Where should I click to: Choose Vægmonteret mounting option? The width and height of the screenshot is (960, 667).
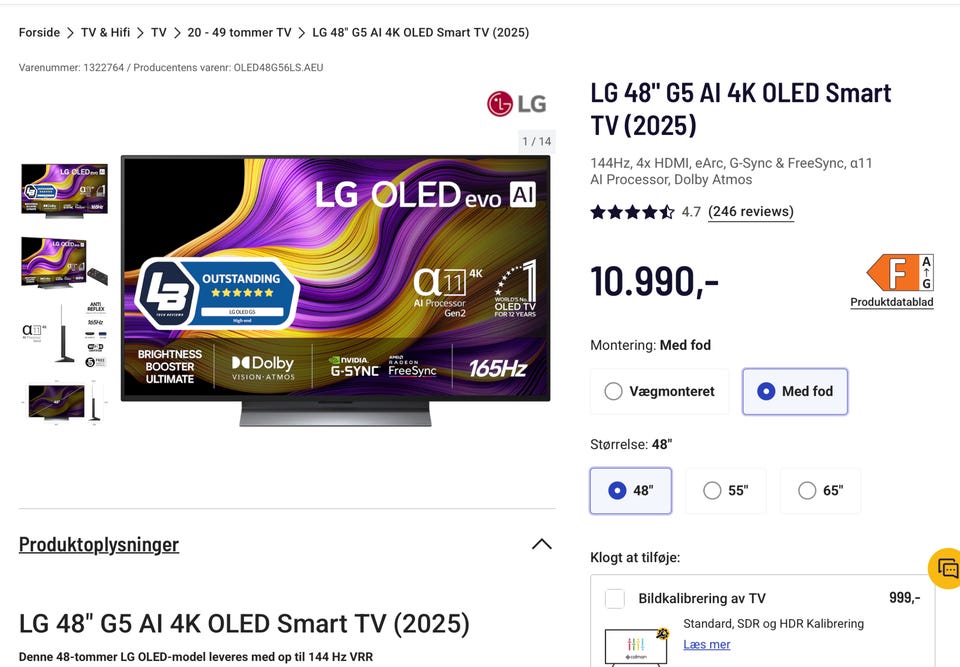pyautogui.click(x=659, y=391)
